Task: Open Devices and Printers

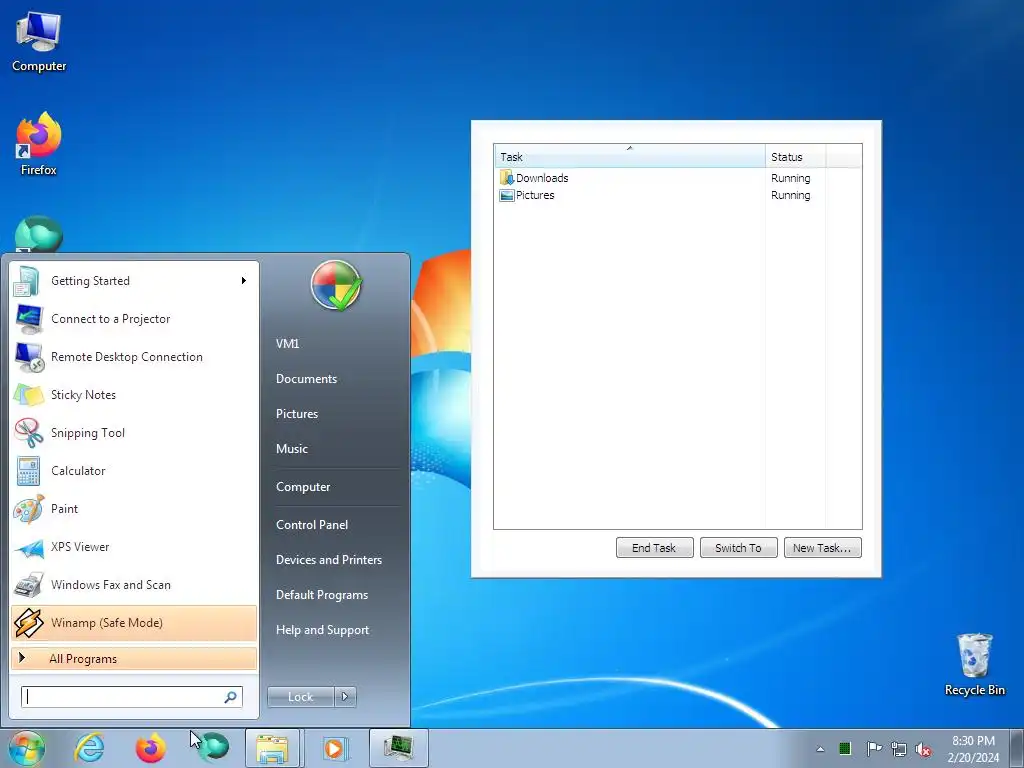Action: [329, 560]
